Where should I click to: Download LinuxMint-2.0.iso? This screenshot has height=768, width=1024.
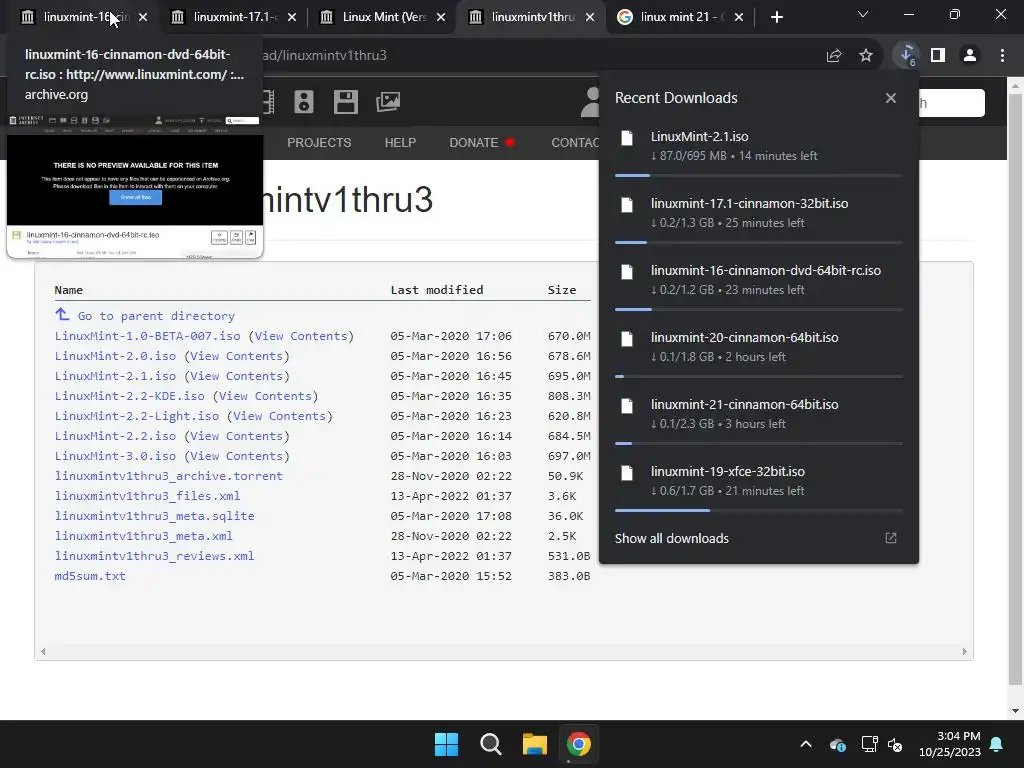[115, 356]
